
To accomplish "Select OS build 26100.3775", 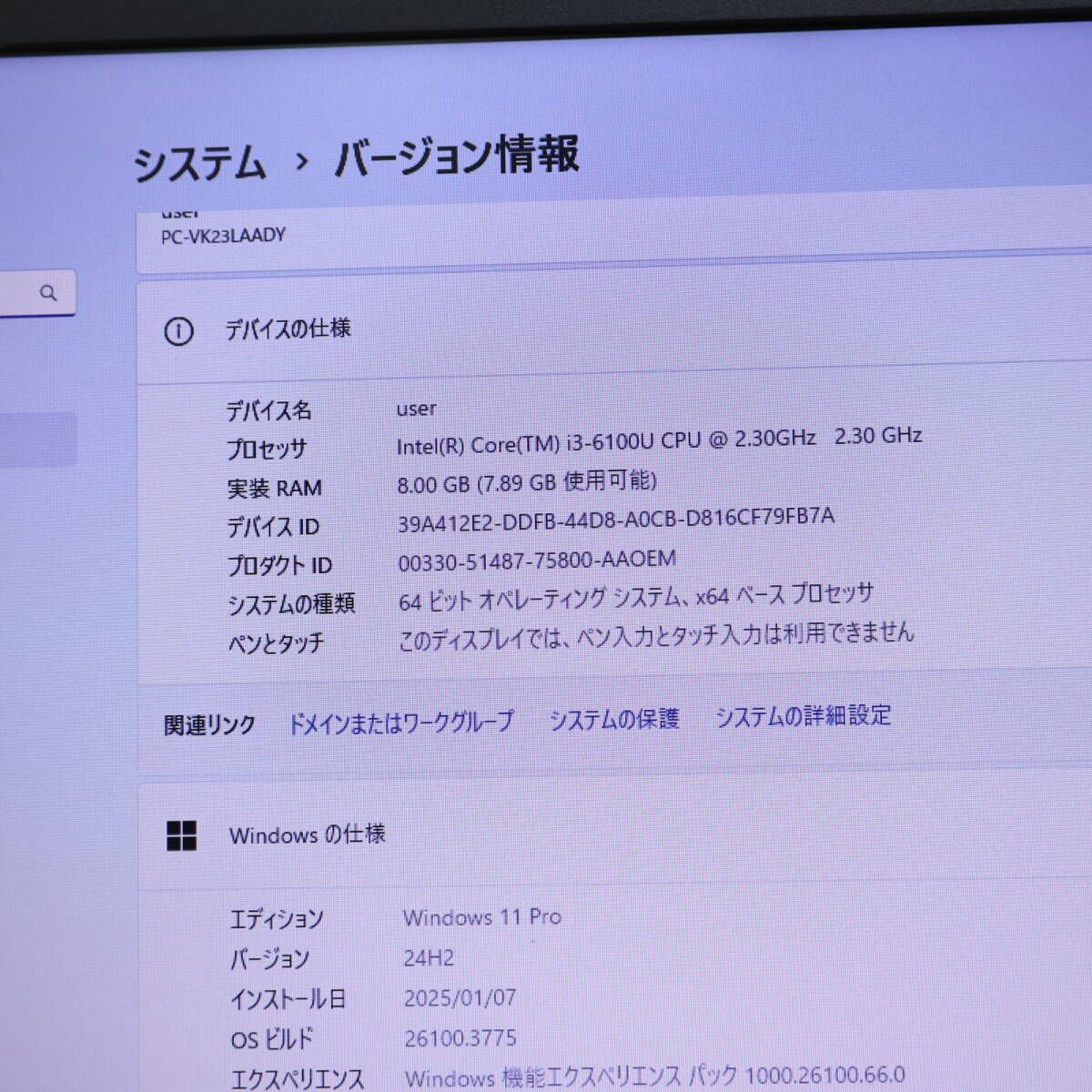I will [x=460, y=1037].
